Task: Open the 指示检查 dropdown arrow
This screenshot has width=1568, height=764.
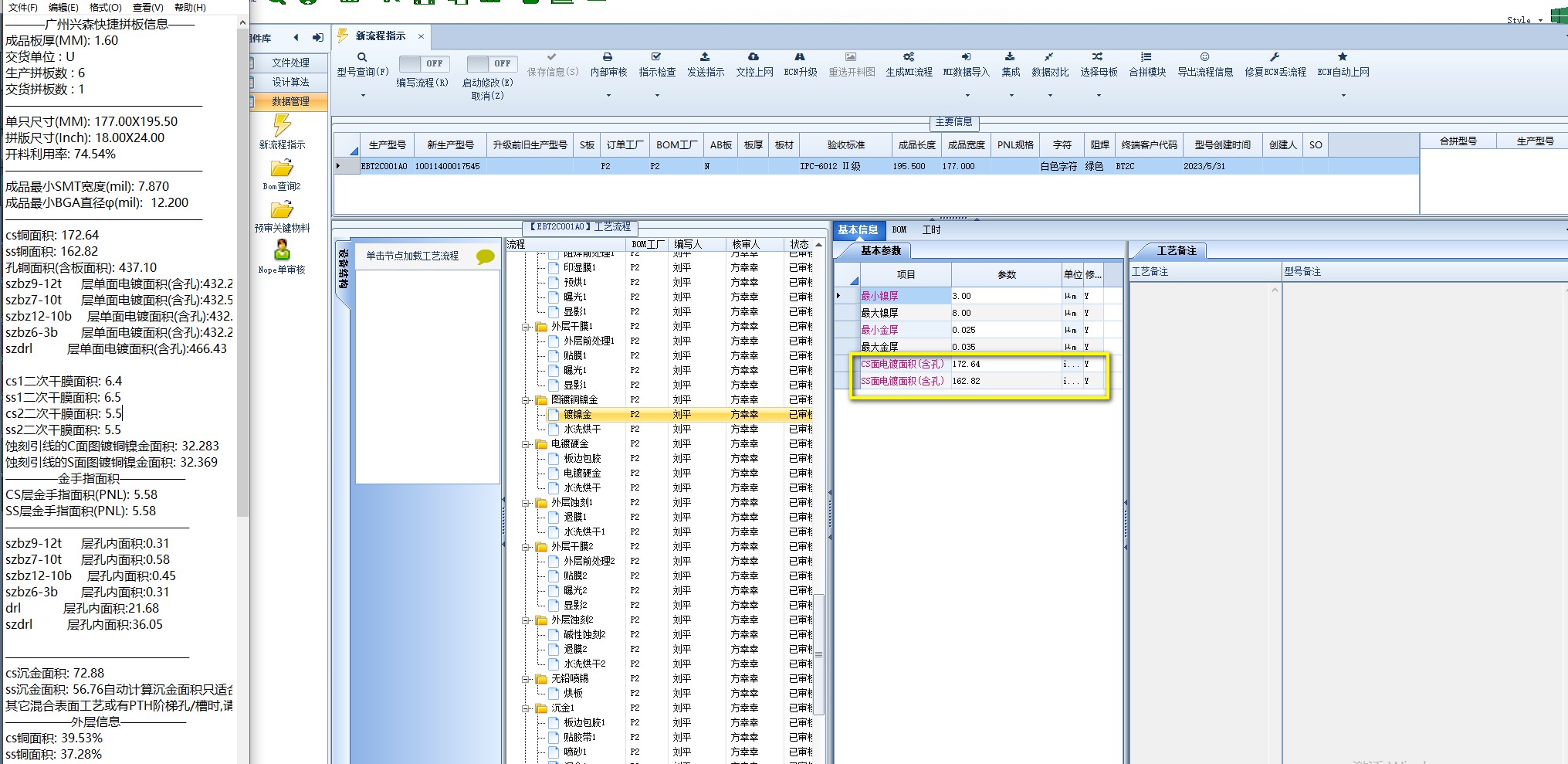Action: [657, 96]
